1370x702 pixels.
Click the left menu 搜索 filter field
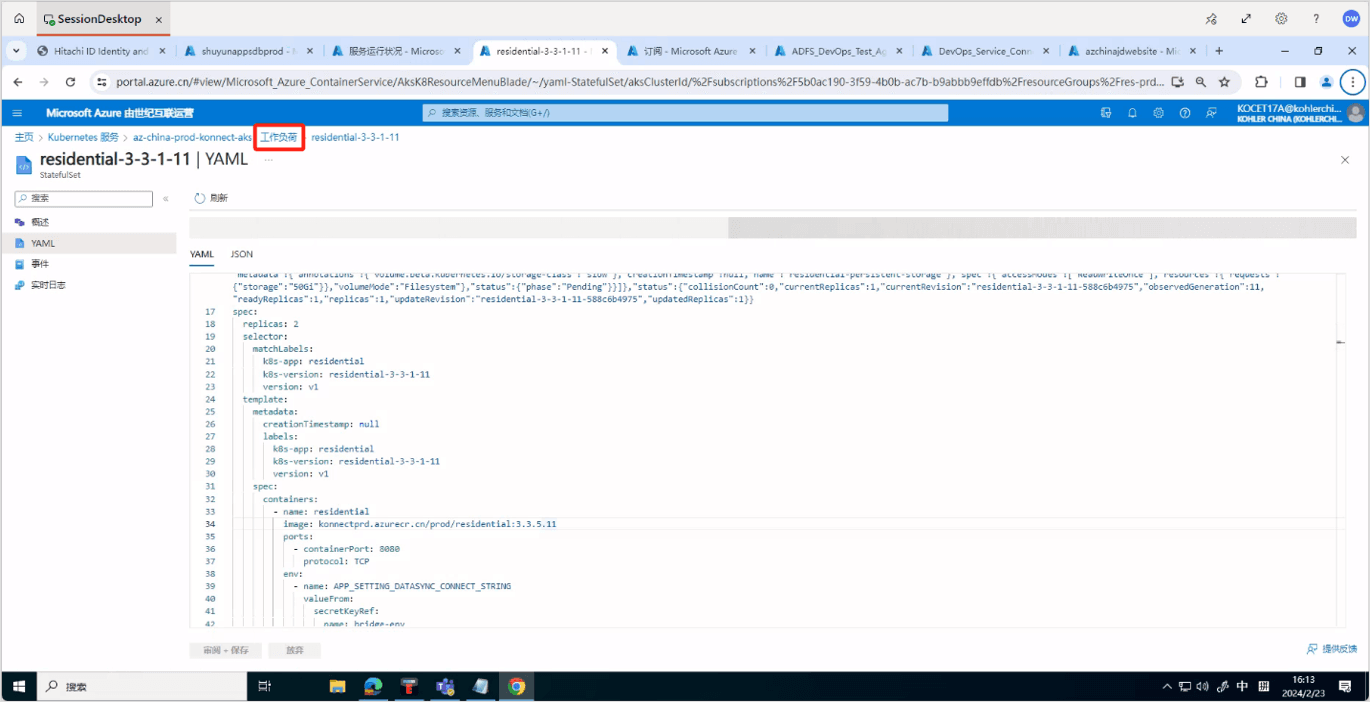coord(90,199)
